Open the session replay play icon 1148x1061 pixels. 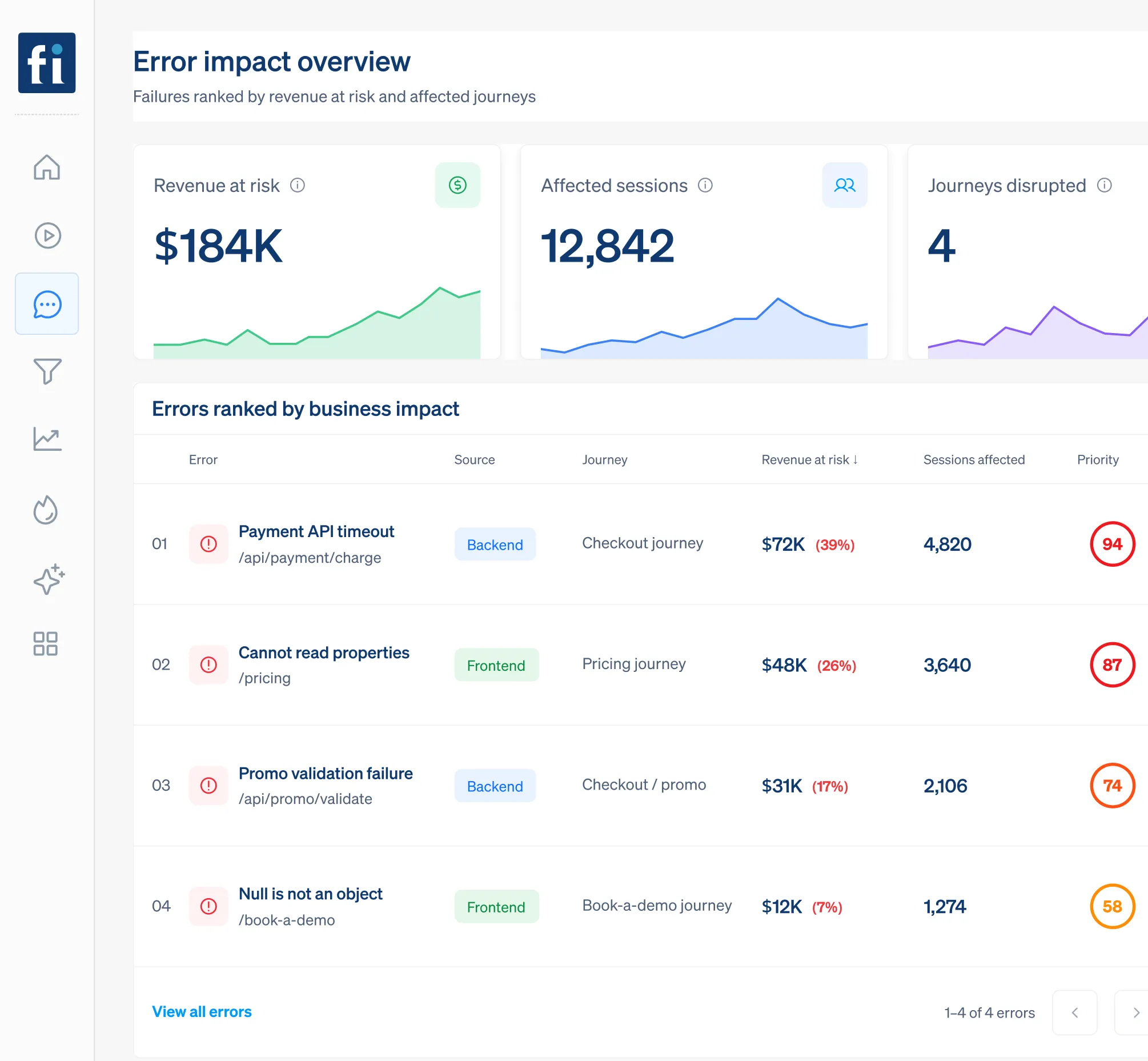click(x=47, y=235)
